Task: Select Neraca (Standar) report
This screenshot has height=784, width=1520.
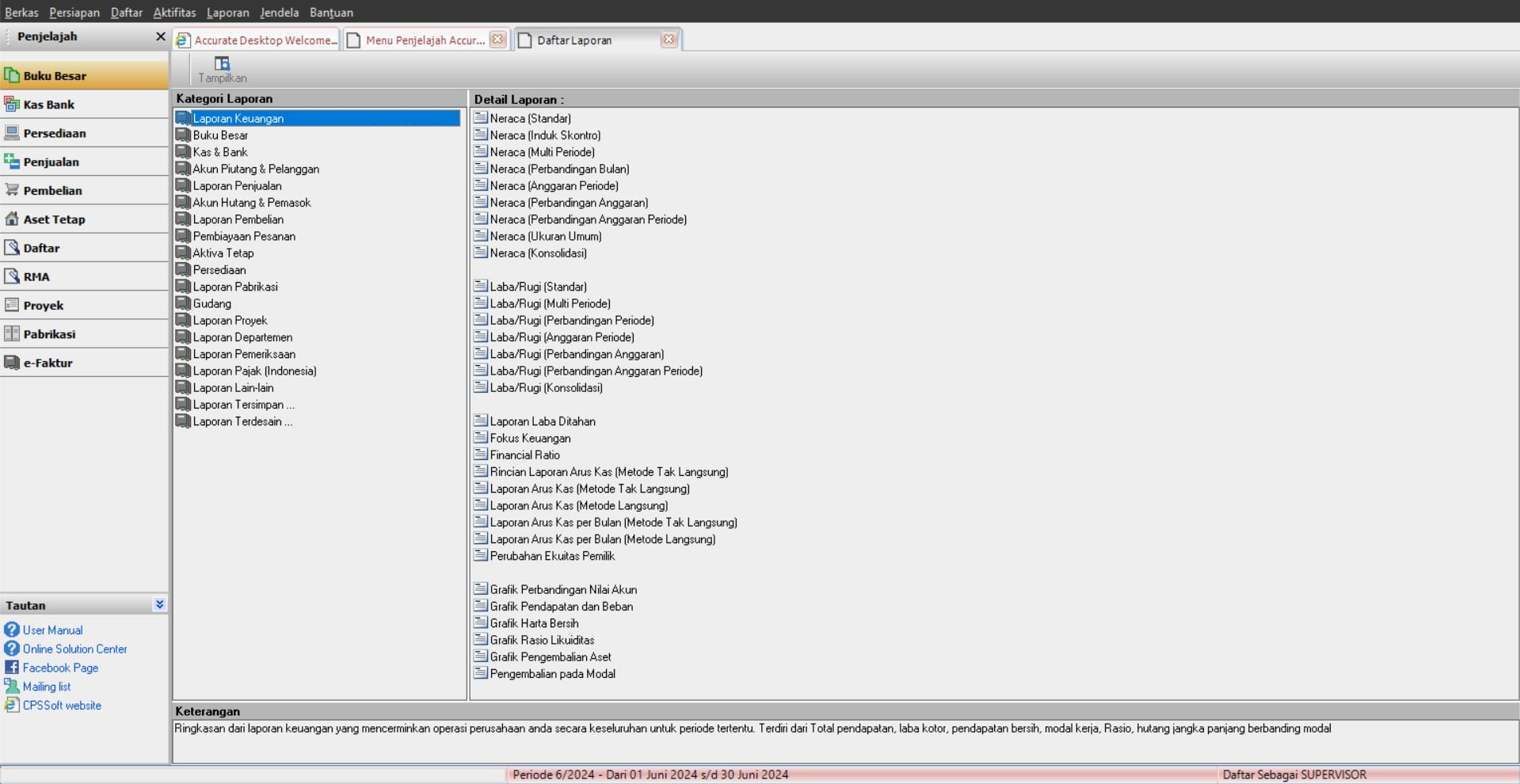Action: coord(530,119)
